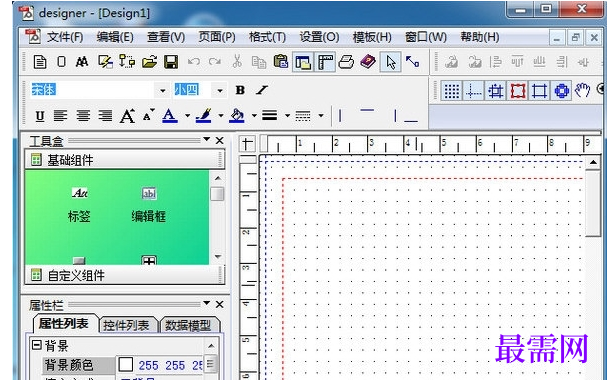607x380 pixels.
Task: Toggle bold formatting
Action: tap(240, 90)
